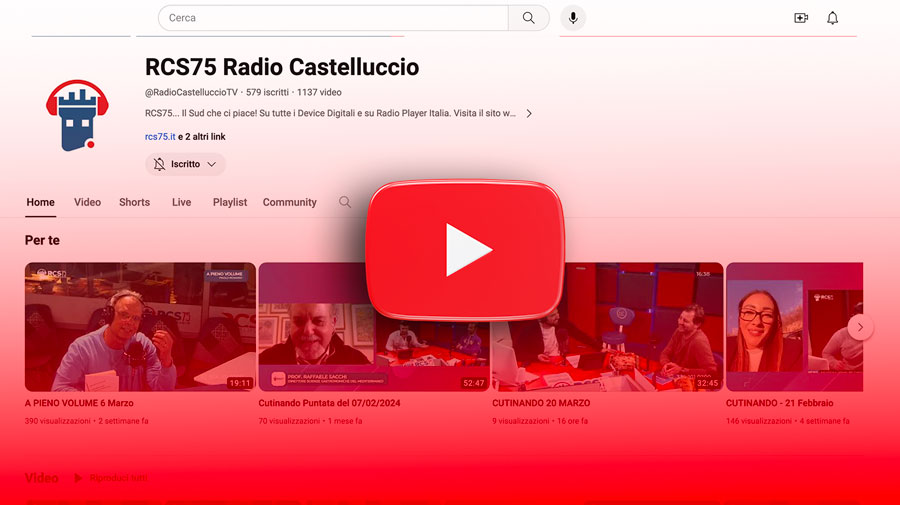Click the 19:11 duration badge
This screenshot has width=900, height=505.
240,383
